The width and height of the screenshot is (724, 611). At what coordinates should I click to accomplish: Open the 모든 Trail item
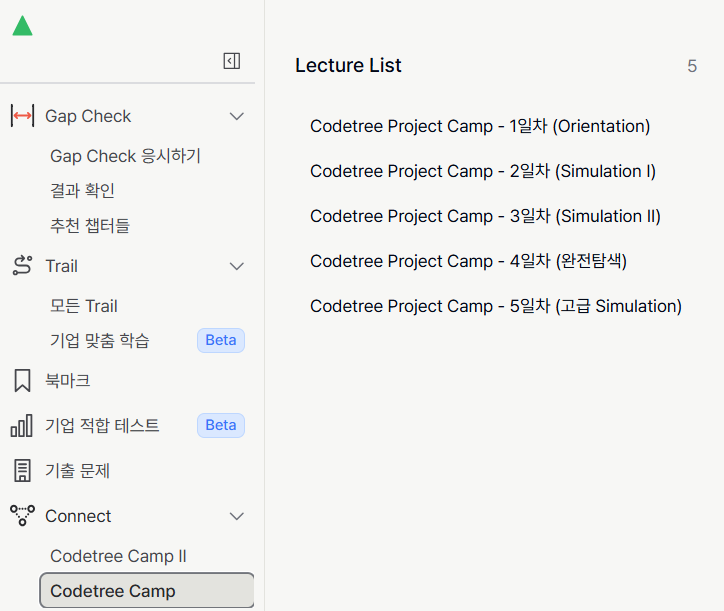click(x=84, y=306)
